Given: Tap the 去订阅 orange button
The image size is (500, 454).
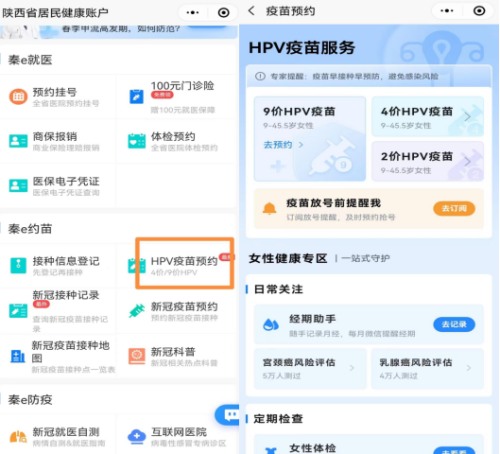Looking at the screenshot, I should (x=454, y=209).
